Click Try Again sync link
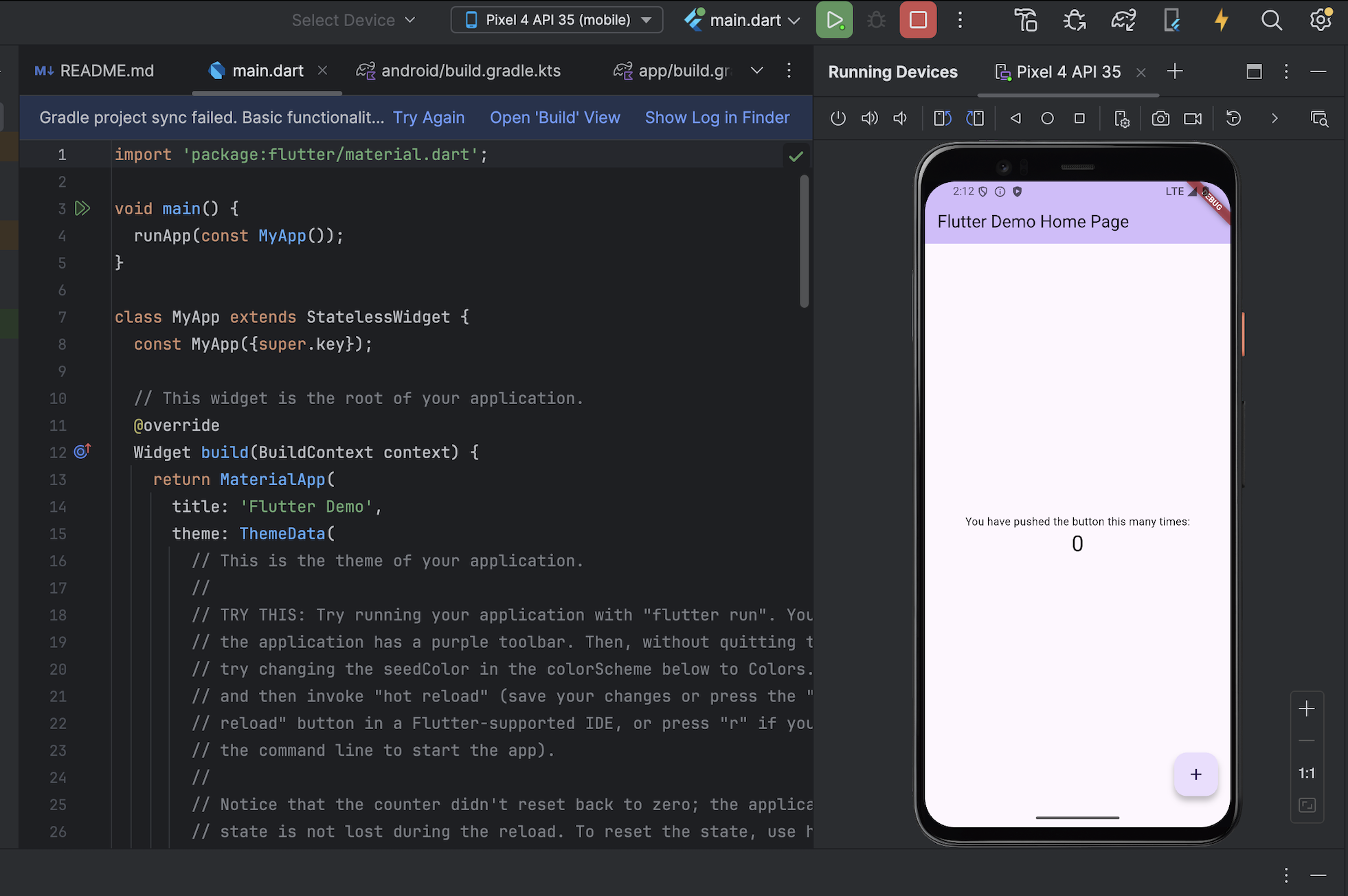1348x896 pixels. 429,117
